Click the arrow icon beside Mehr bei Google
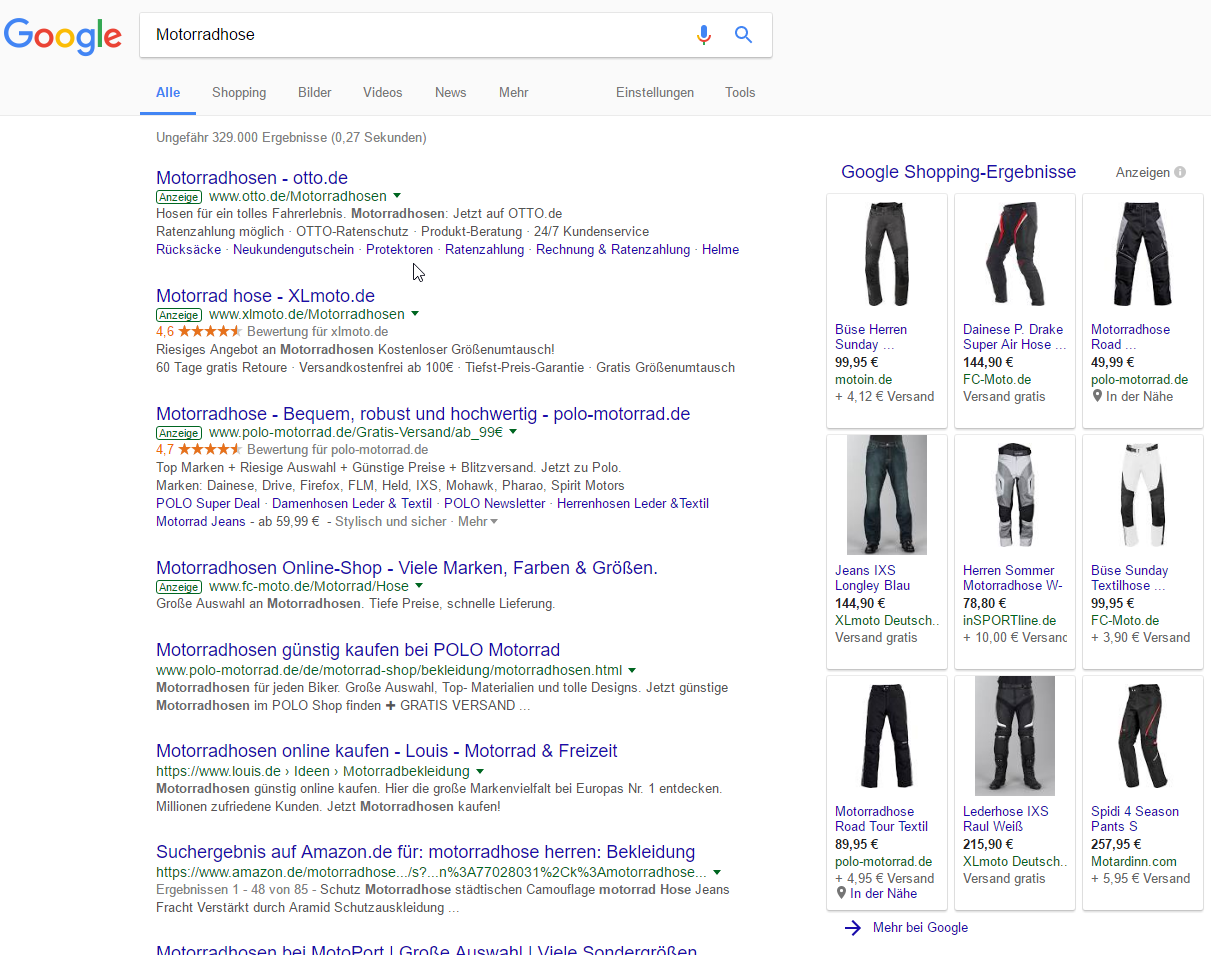1211x955 pixels. tap(852, 928)
